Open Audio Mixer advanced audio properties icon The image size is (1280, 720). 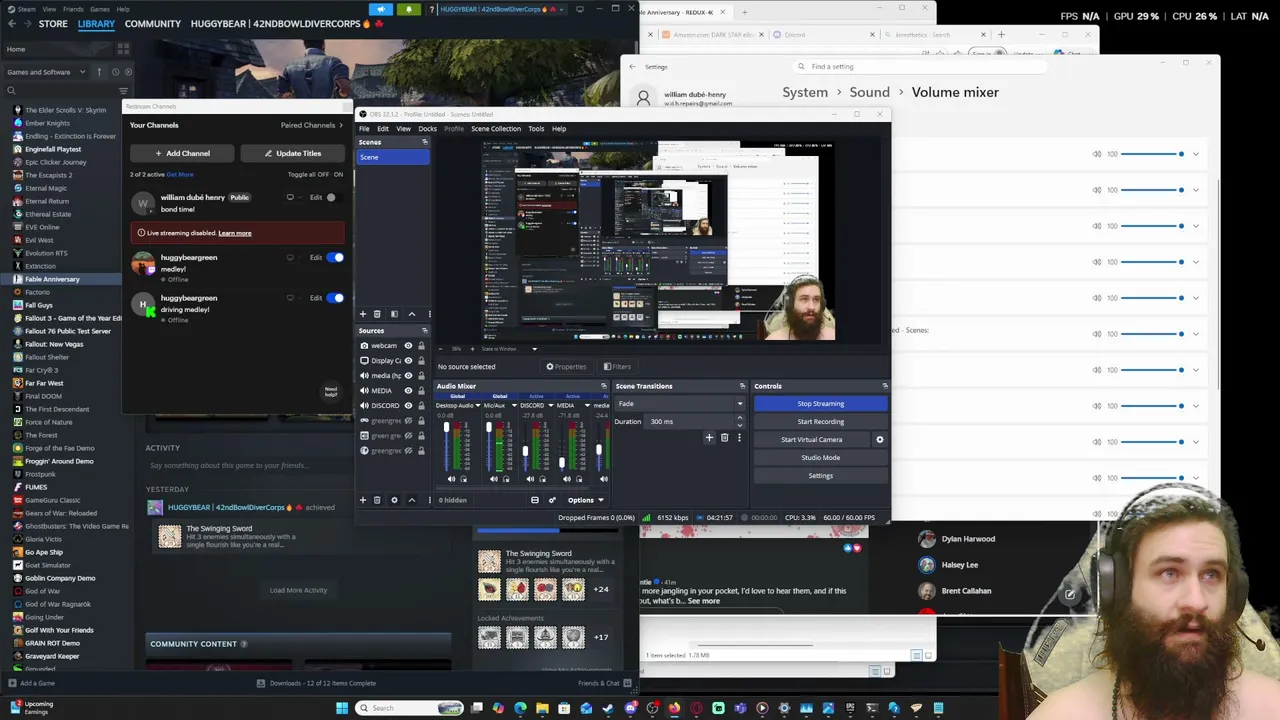pos(551,500)
